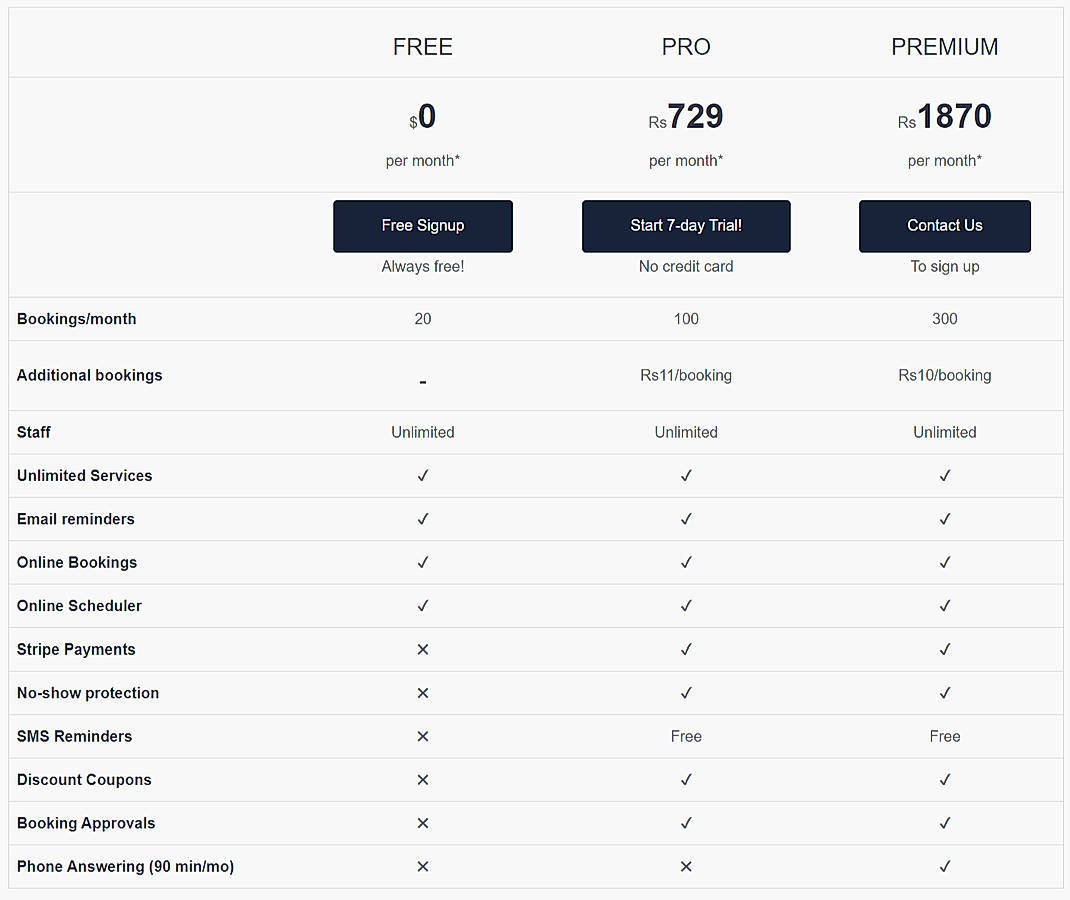Click Premium checkmark for Online Bookings

point(944,562)
